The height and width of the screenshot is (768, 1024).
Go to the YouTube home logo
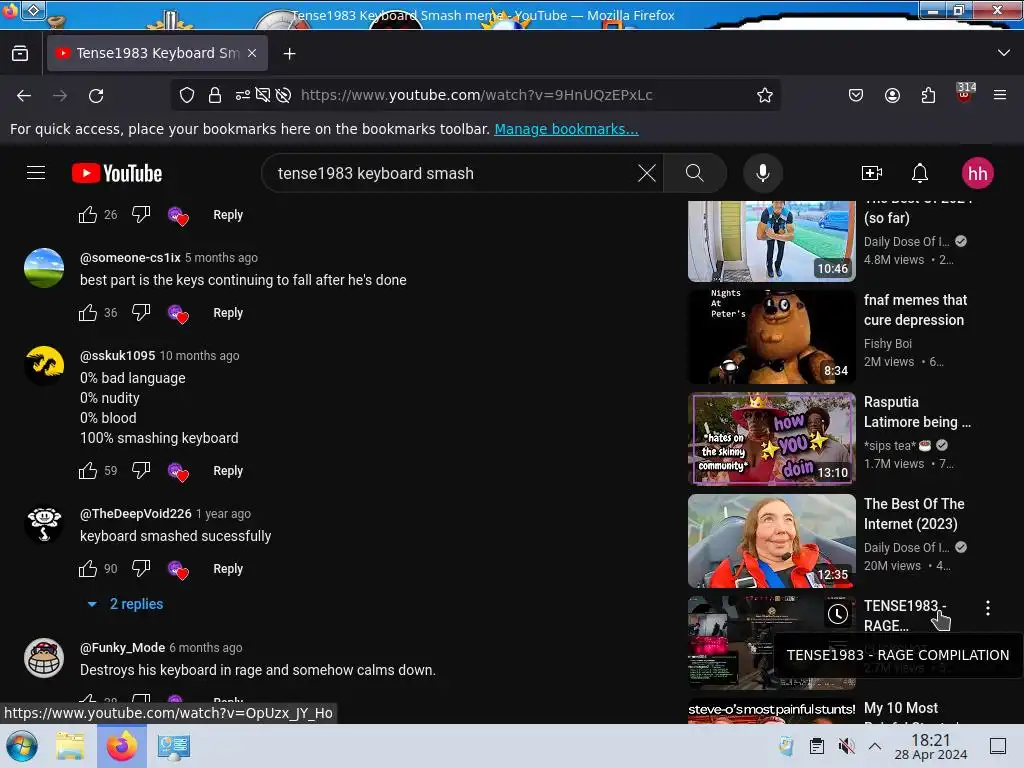[x=117, y=173]
